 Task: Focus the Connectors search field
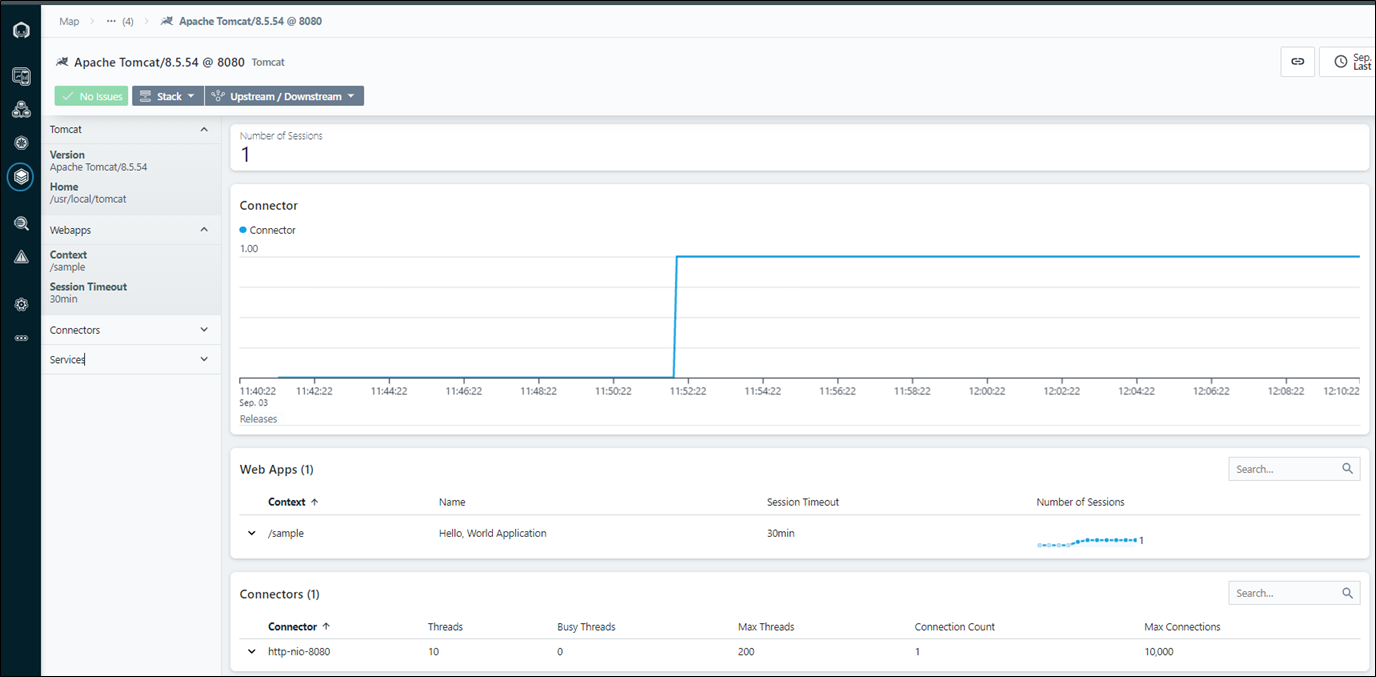click(x=1294, y=593)
